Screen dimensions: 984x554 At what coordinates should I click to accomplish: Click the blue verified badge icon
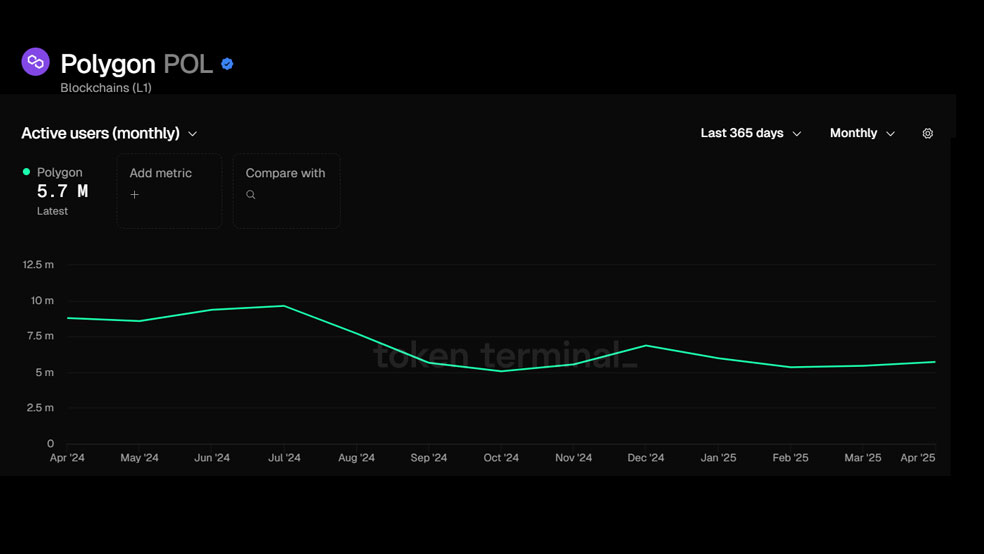pyautogui.click(x=227, y=64)
